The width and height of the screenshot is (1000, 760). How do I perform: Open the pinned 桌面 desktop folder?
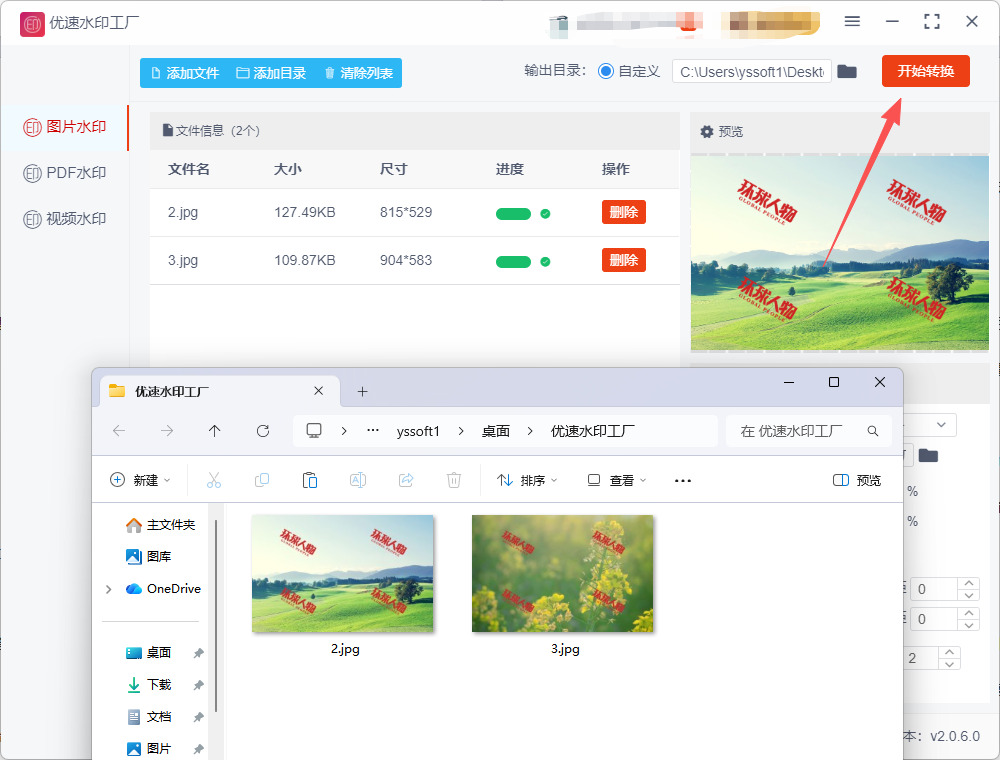149,652
